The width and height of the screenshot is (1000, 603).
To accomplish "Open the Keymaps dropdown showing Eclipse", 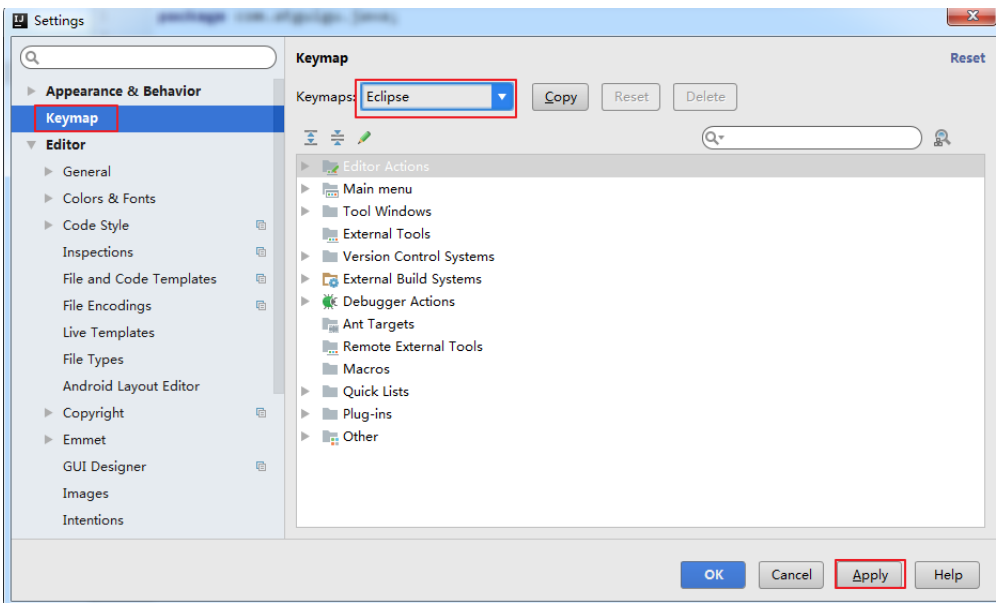I will tap(502, 97).
